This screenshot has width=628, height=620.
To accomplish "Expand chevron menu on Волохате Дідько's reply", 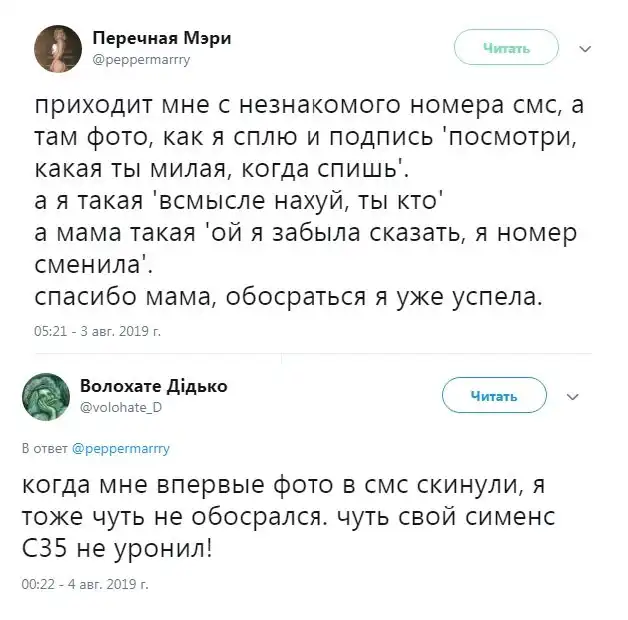I will tap(573, 396).
